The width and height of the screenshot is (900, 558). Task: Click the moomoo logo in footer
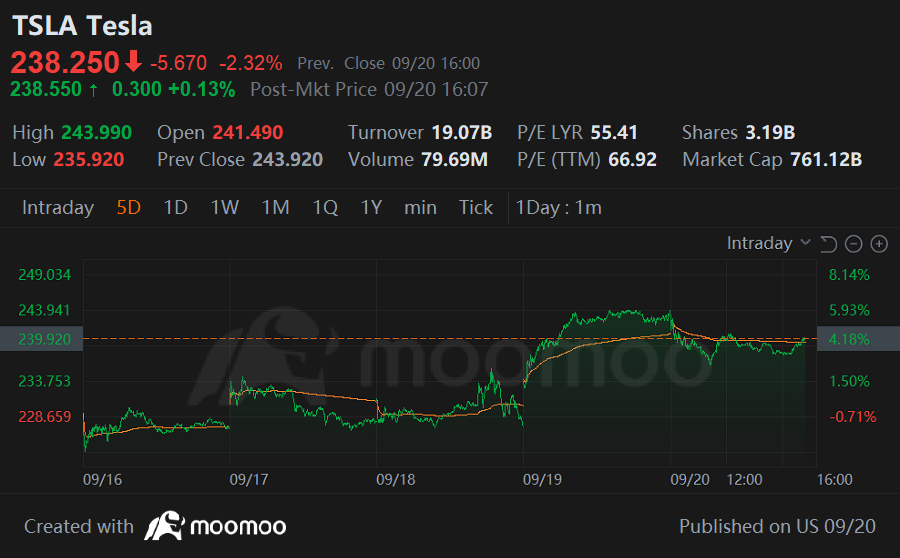coord(215,526)
